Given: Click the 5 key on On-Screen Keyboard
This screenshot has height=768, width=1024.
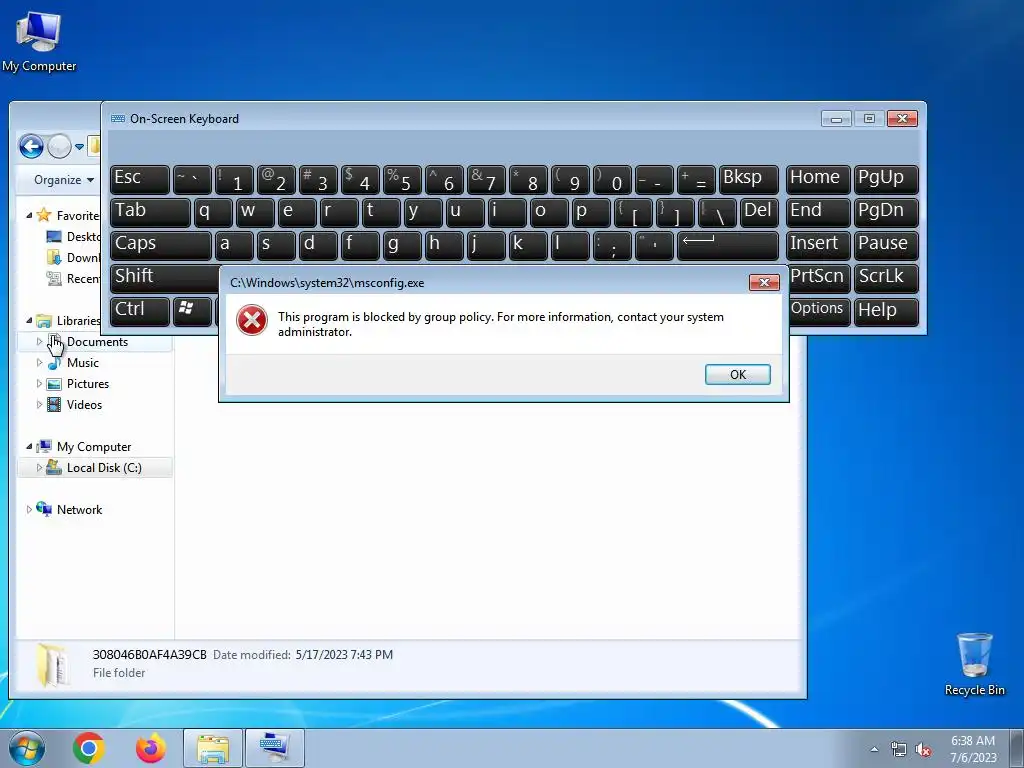Looking at the screenshot, I should (402, 179).
